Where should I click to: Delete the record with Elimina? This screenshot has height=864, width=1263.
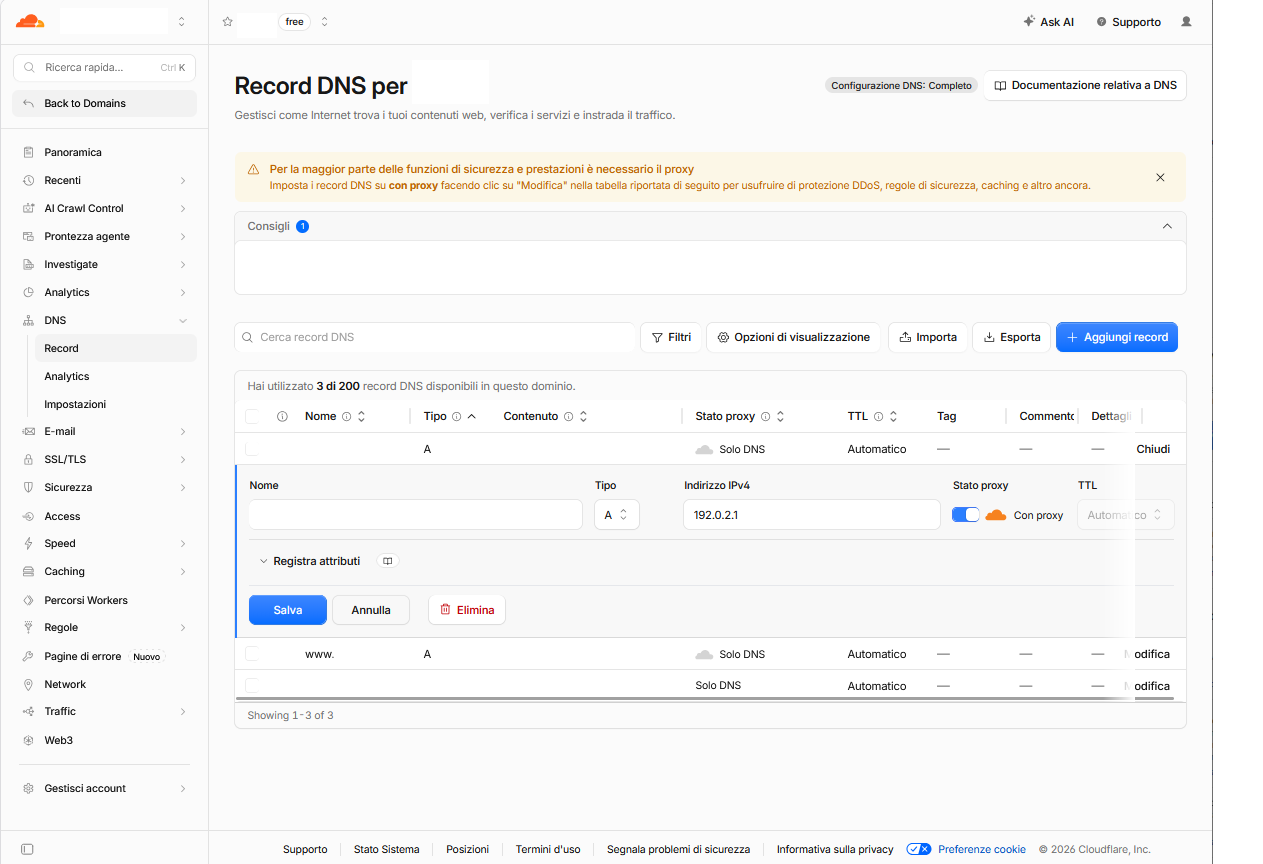[467, 610]
